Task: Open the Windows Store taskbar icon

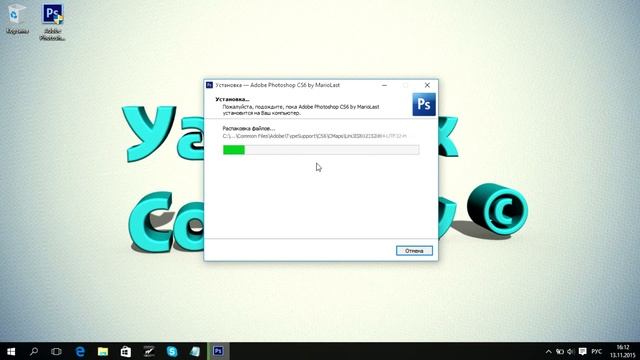Action: click(126, 351)
